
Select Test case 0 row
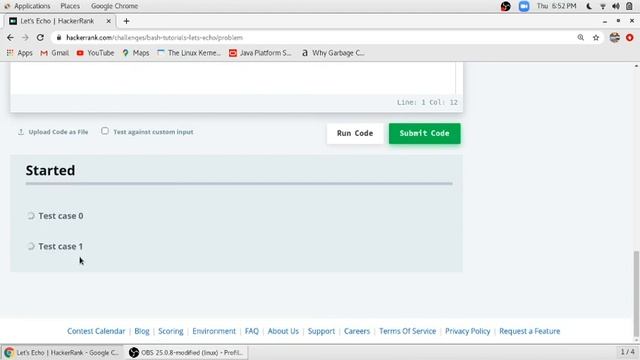55,216
